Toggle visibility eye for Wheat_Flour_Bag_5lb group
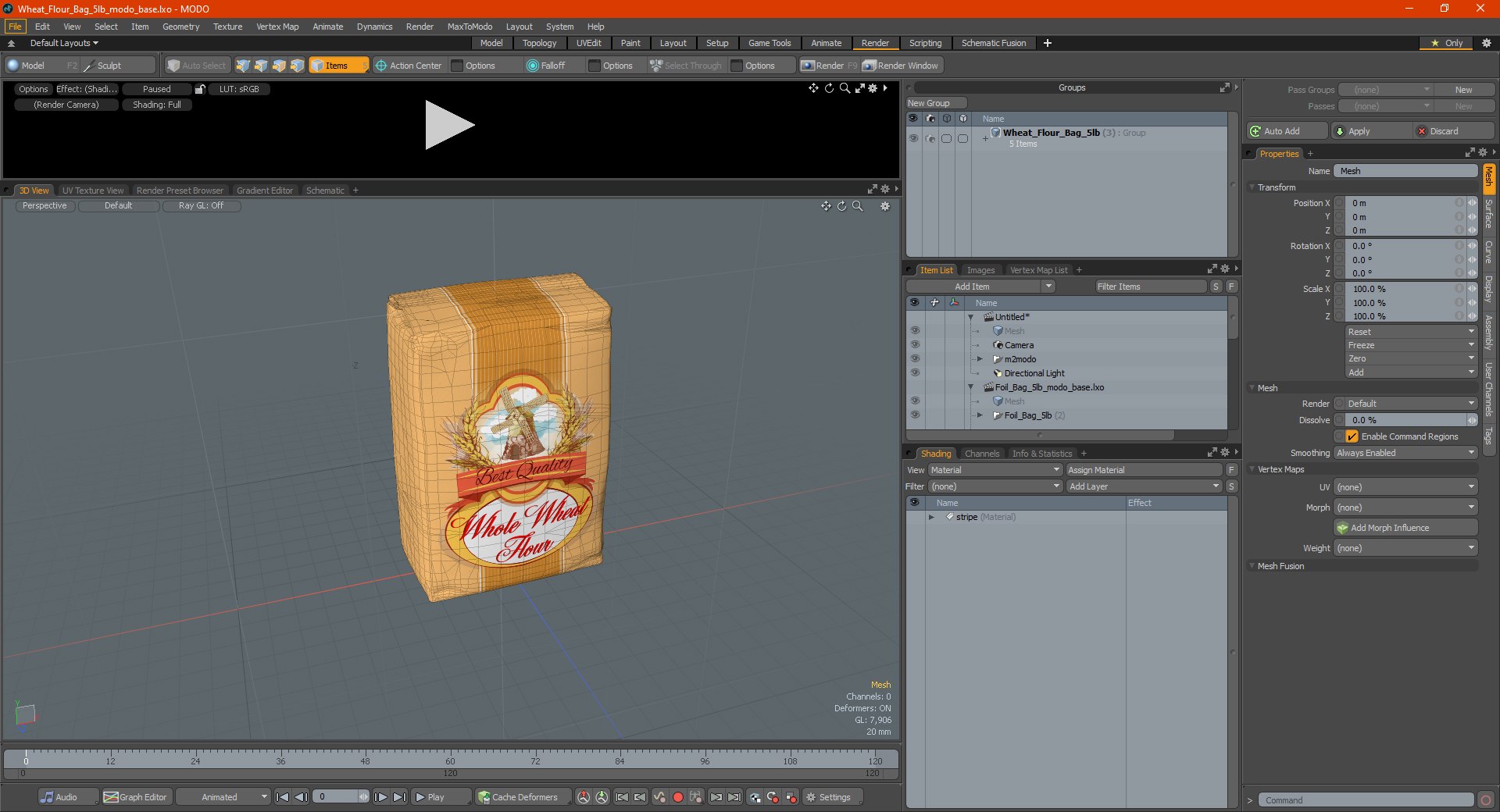This screenshot has width=1500, height=812. [913, 138]
